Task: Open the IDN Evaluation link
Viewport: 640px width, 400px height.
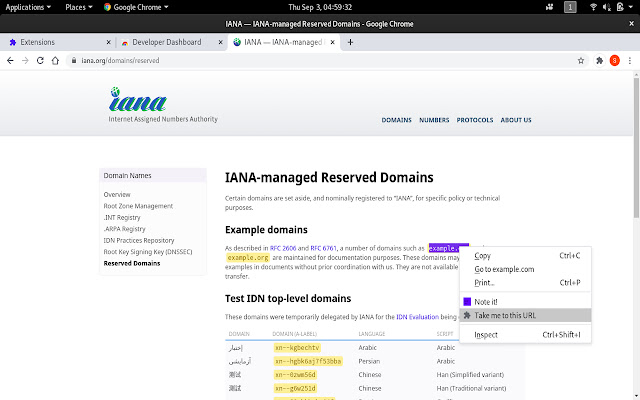Action: [418, 317]
